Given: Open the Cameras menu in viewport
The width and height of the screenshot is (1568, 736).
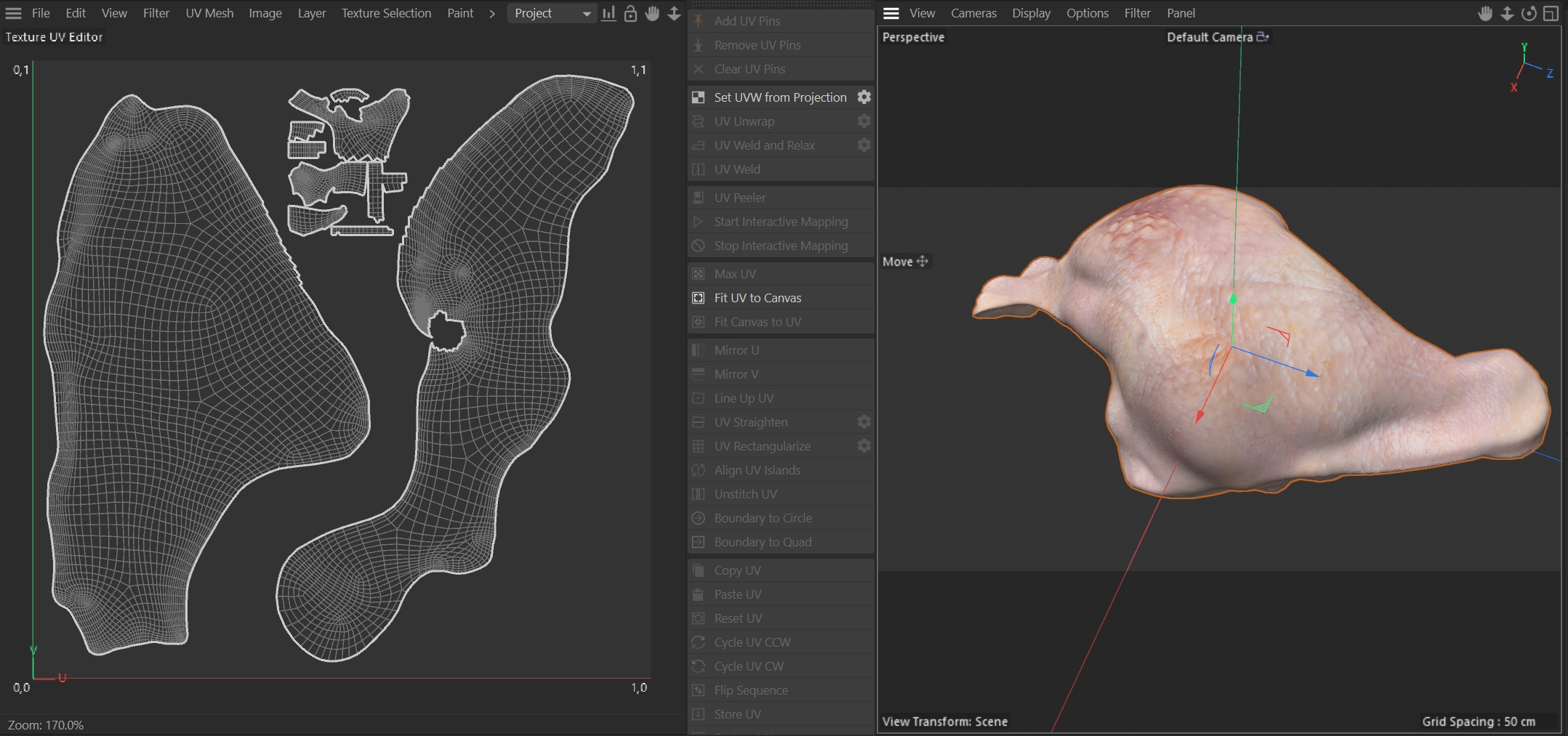Looking at the screenshot, I should pos(973,13).
